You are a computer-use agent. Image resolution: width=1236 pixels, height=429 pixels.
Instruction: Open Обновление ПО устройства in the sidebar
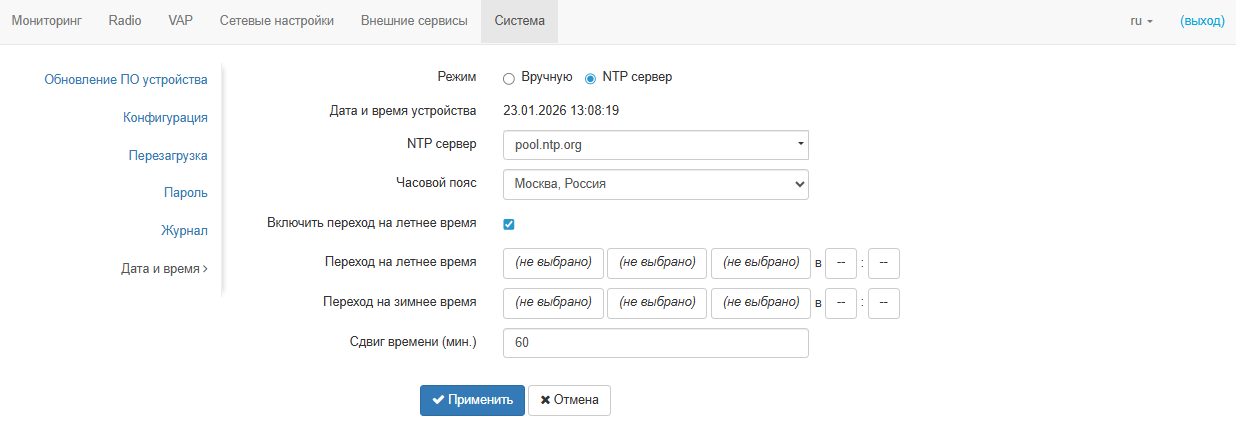point(126,80)
